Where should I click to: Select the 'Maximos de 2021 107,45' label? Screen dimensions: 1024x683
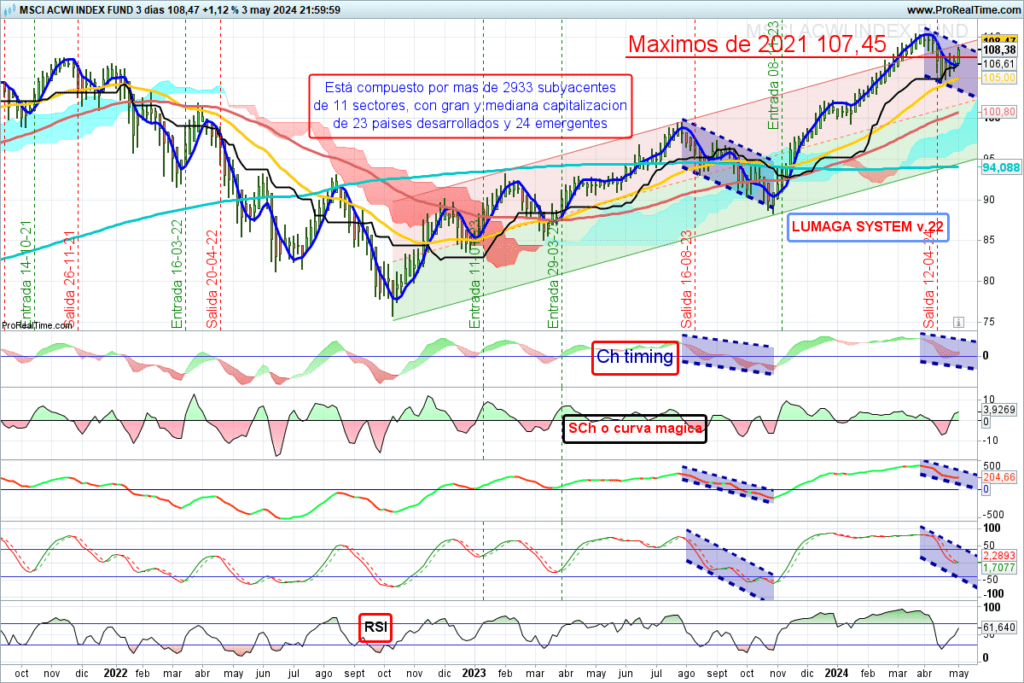point(757,44)
